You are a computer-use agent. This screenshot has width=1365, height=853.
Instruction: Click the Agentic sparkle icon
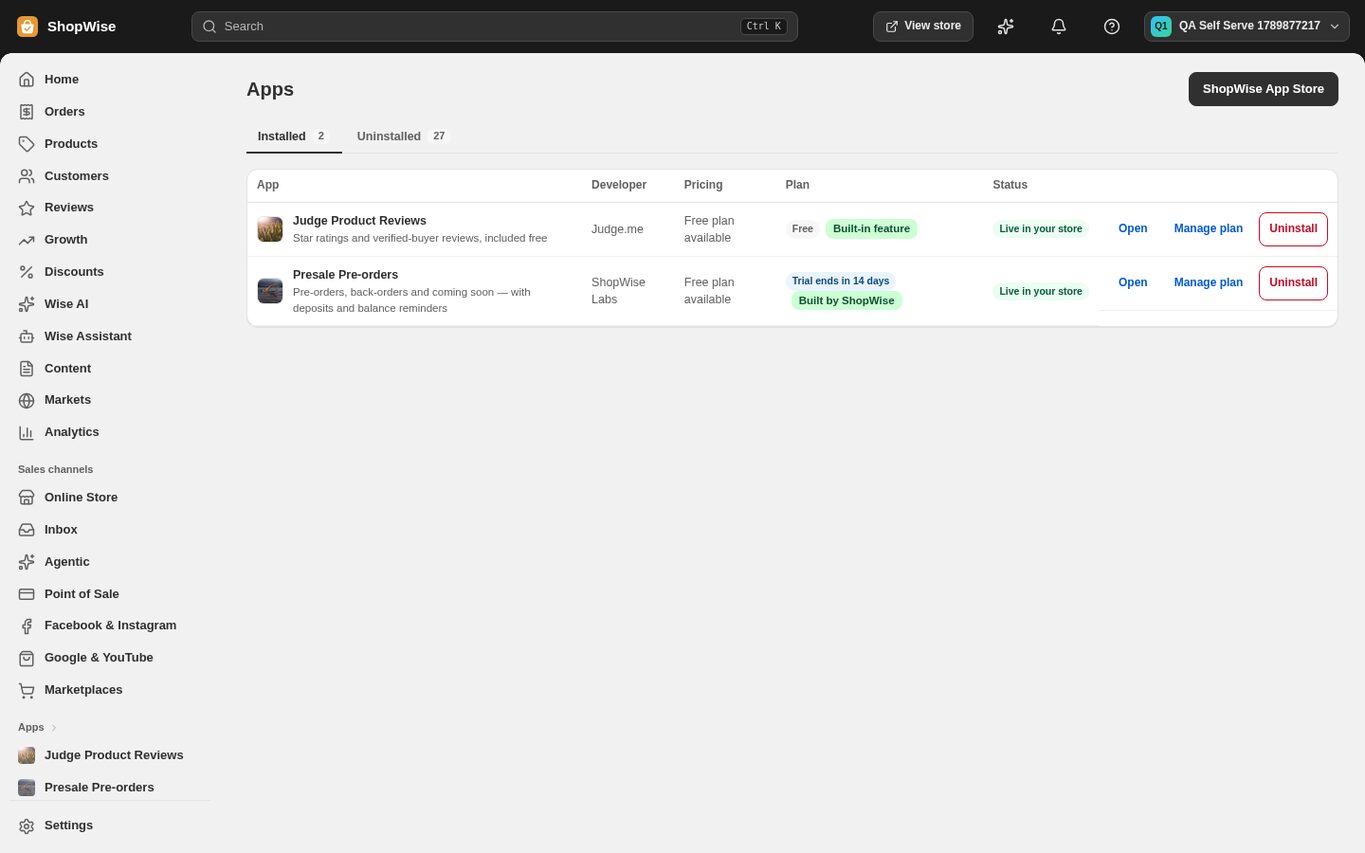coord(27,562)
